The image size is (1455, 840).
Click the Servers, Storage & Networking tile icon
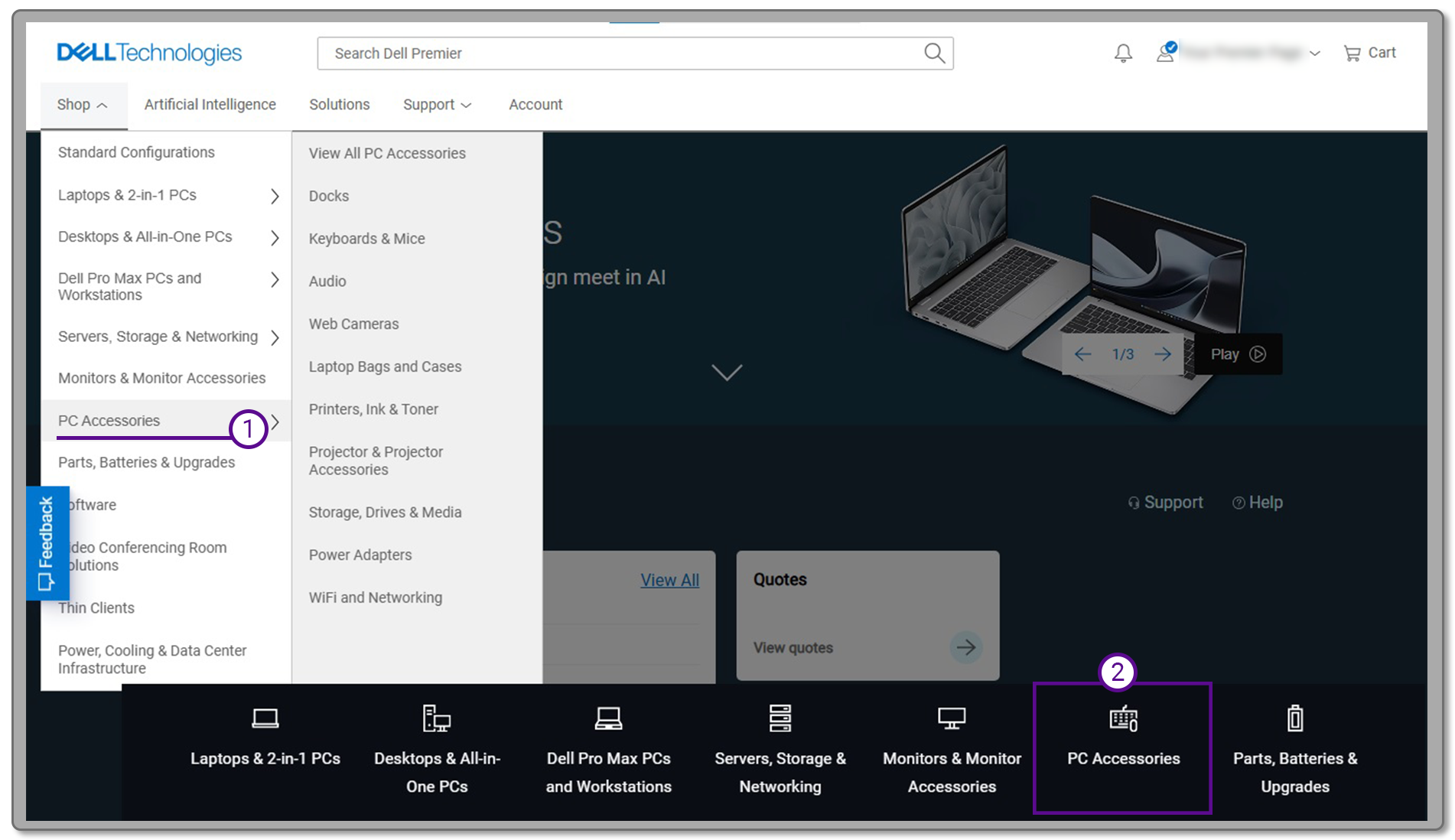pyautogui.click(x=780, y=718)
